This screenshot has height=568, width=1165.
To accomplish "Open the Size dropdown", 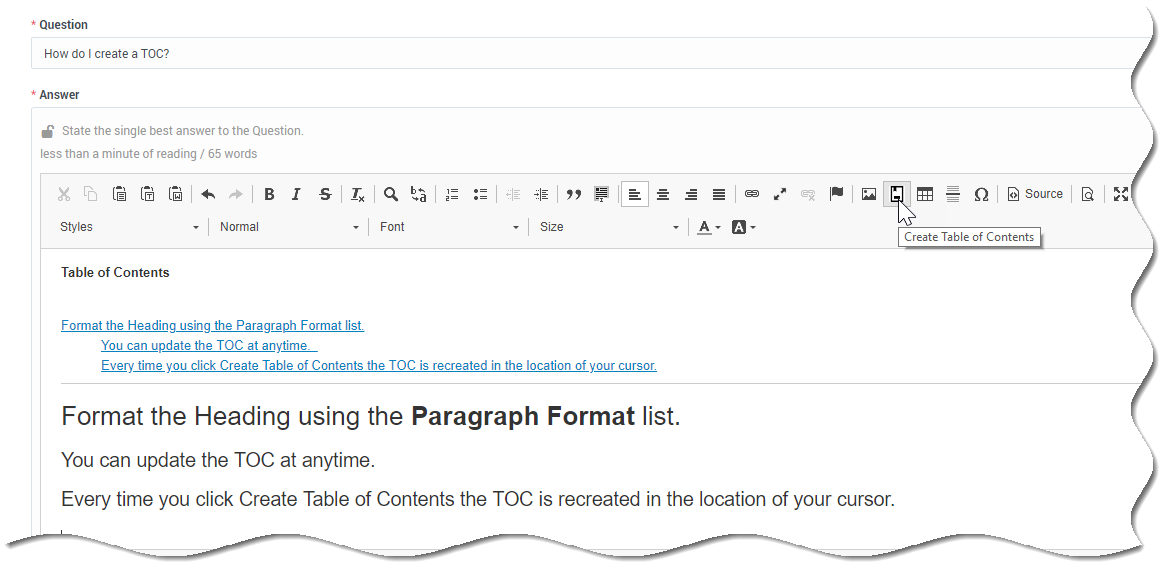I will coord(609,227).
